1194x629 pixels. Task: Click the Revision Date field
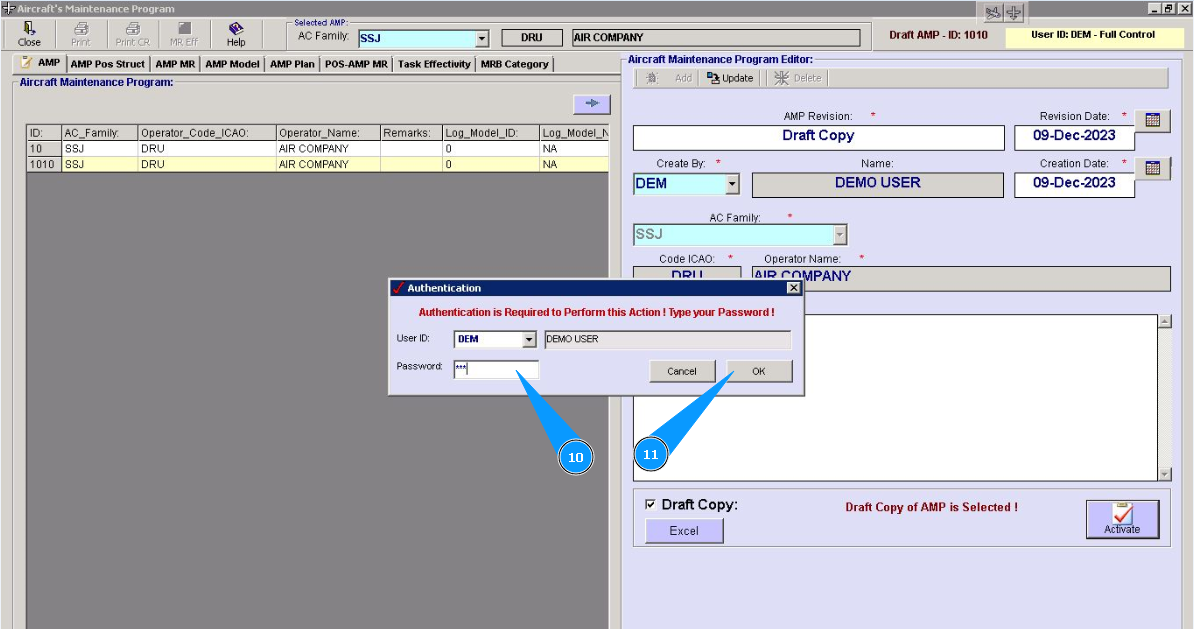[x=1074, y=137]
